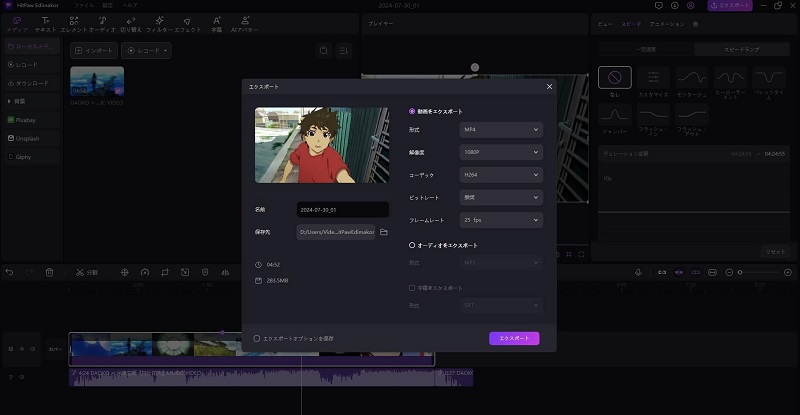Viewport: 800px width, 415px height.
Task: Open the レコード button dropdown arrow
Action: click(x=165, y=51)
